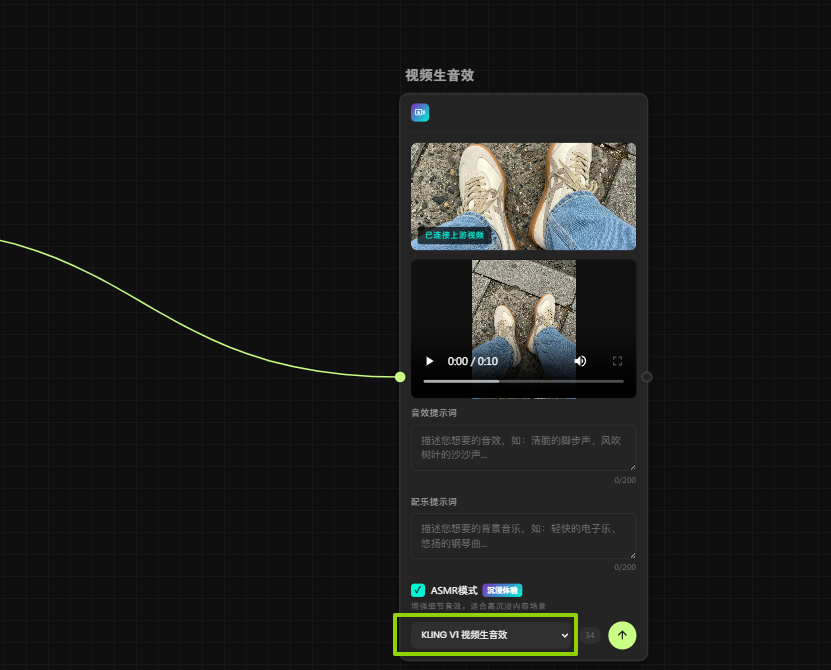The height and width of the screenshot is (670, 831).
Task: Focus the 配乐提示词 music prompt field
Action: [521, 536]
